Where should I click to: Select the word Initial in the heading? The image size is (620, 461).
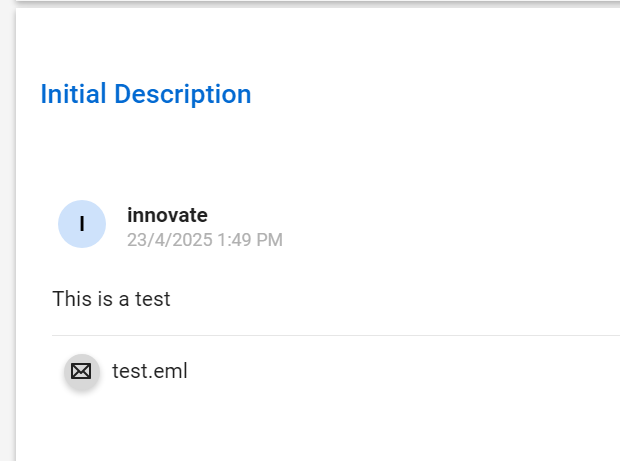(74, 94)
